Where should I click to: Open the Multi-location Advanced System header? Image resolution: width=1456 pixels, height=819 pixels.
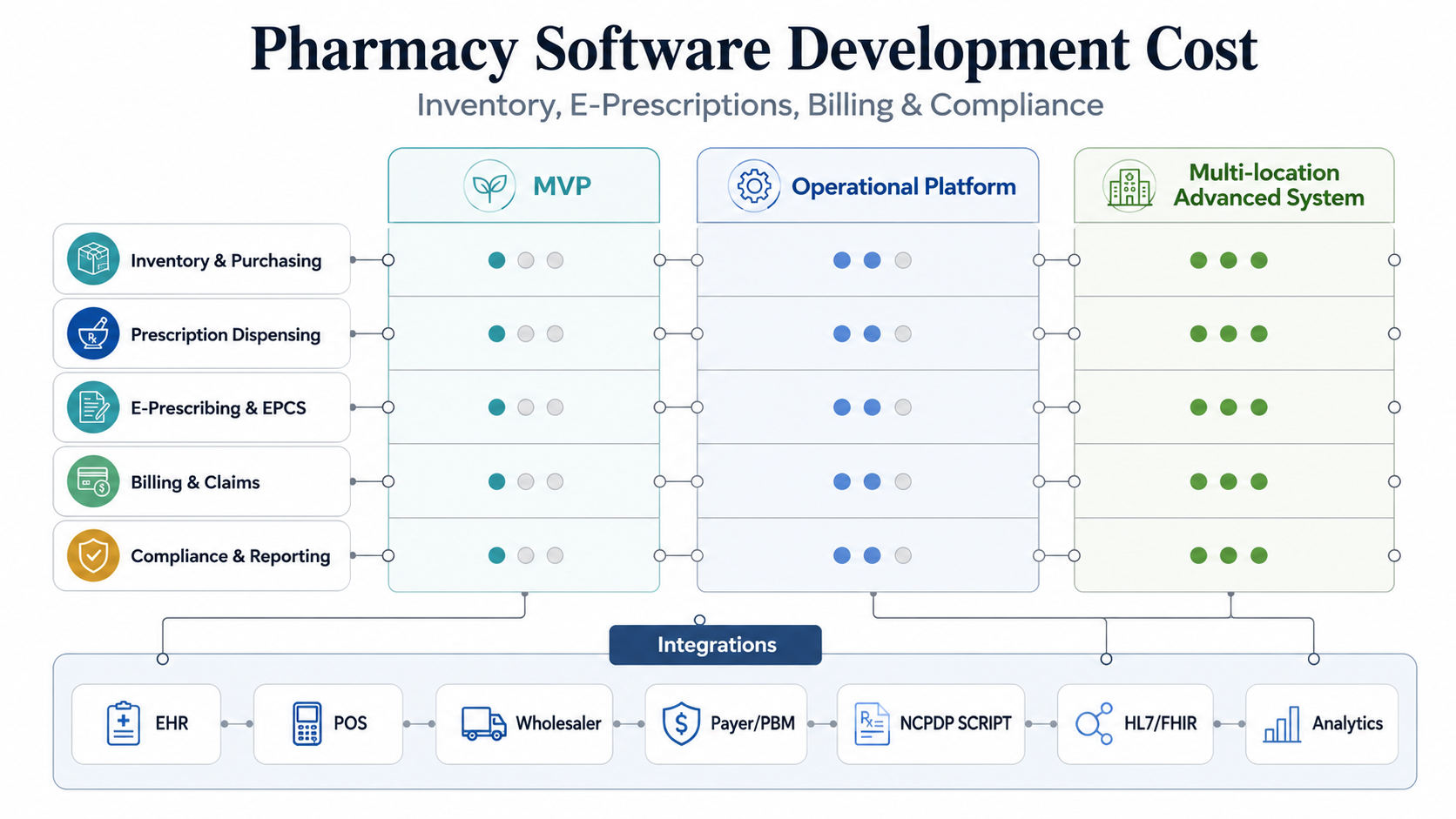click(1234, 185)
